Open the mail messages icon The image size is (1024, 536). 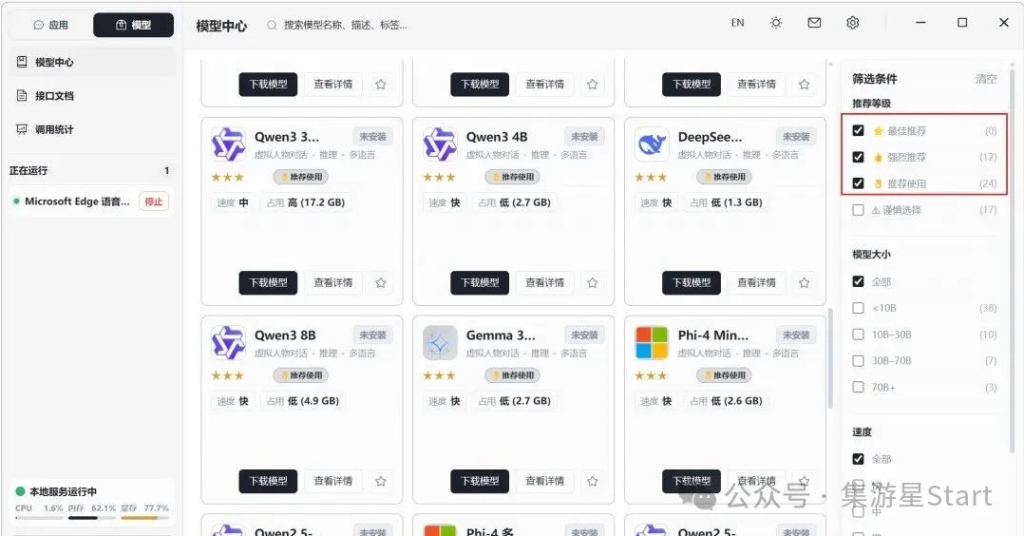click(814, 23)
